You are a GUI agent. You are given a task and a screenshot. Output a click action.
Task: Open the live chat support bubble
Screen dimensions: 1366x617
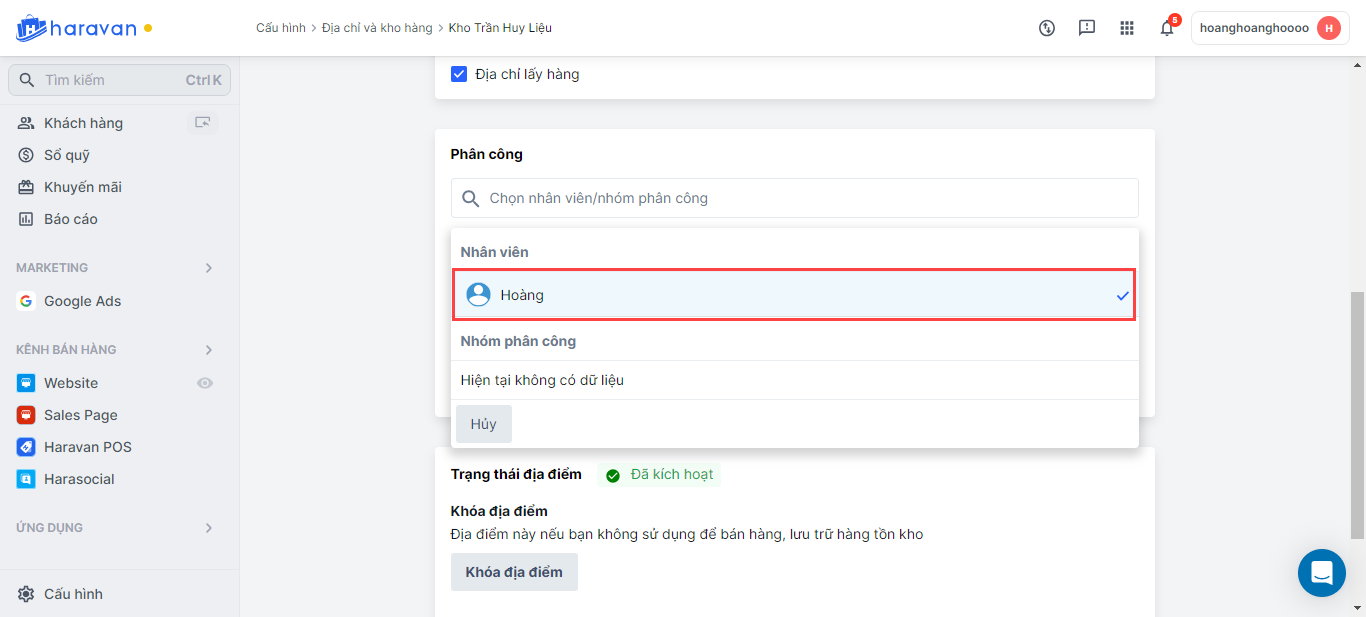point(1321,573)
